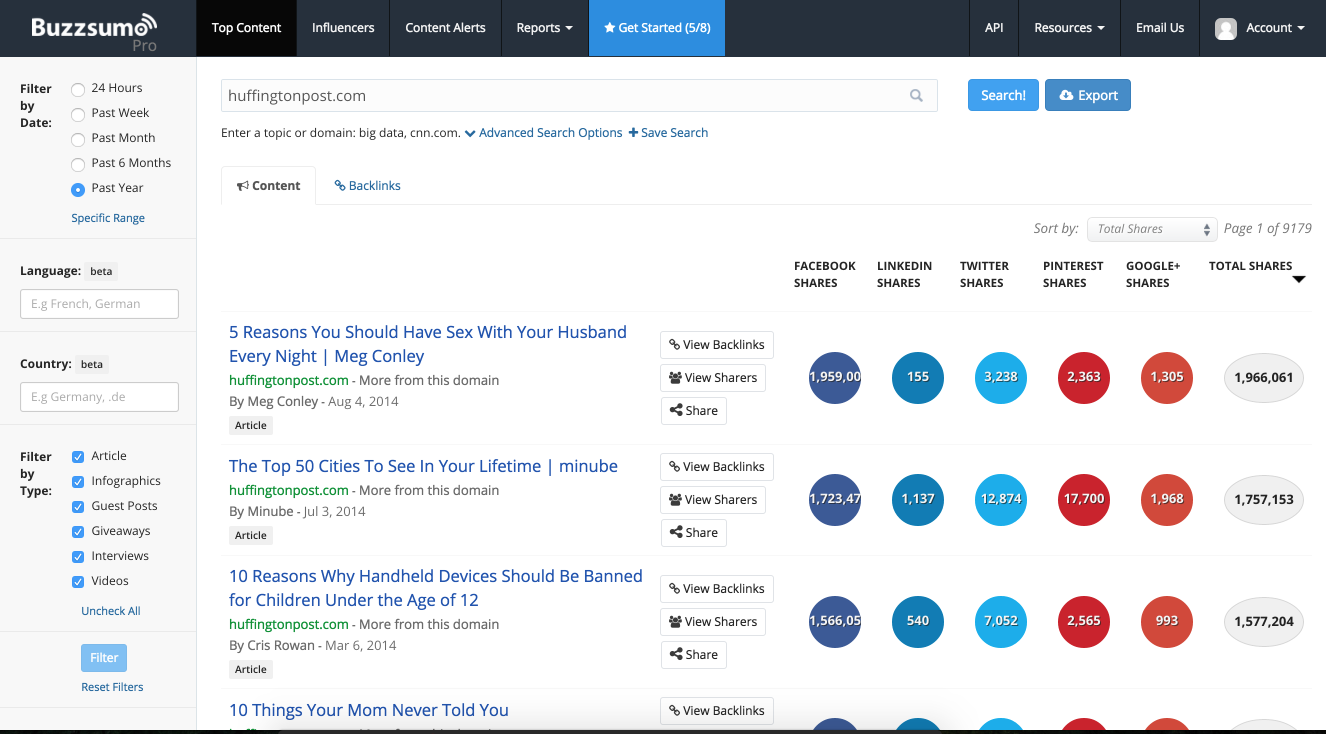Select the Past Year date filter
Image resolution: width=1326 pixels, height=734 pixels.
[78, 189]
